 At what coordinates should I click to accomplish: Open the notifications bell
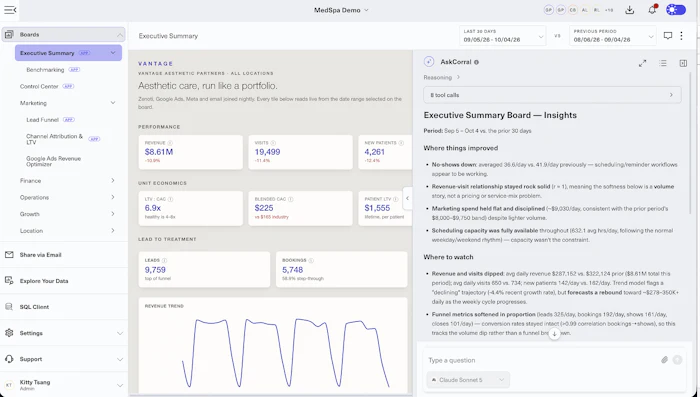click(x=652, y=10)
